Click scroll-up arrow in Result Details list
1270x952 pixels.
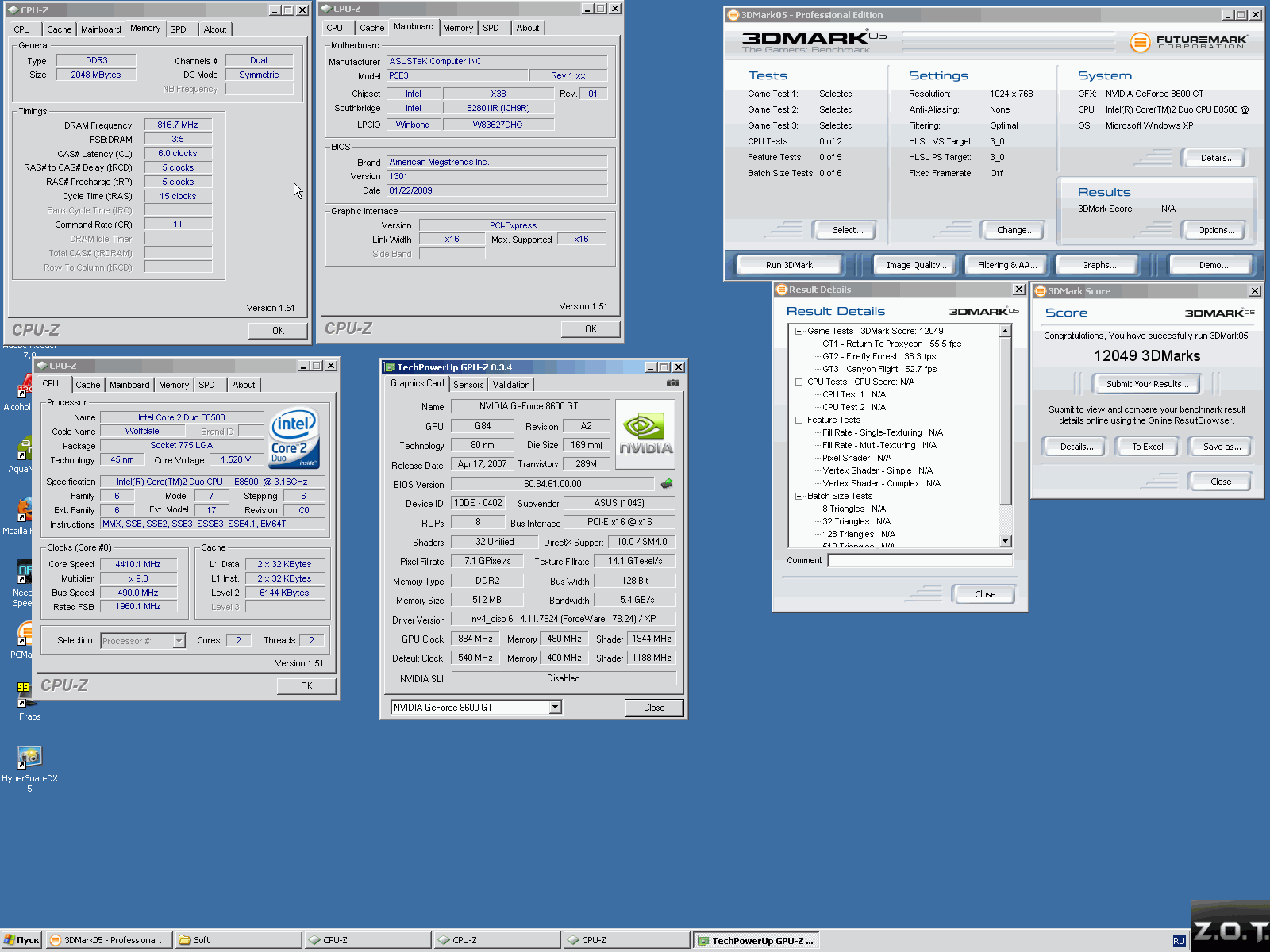click(x=1005, y=331)
